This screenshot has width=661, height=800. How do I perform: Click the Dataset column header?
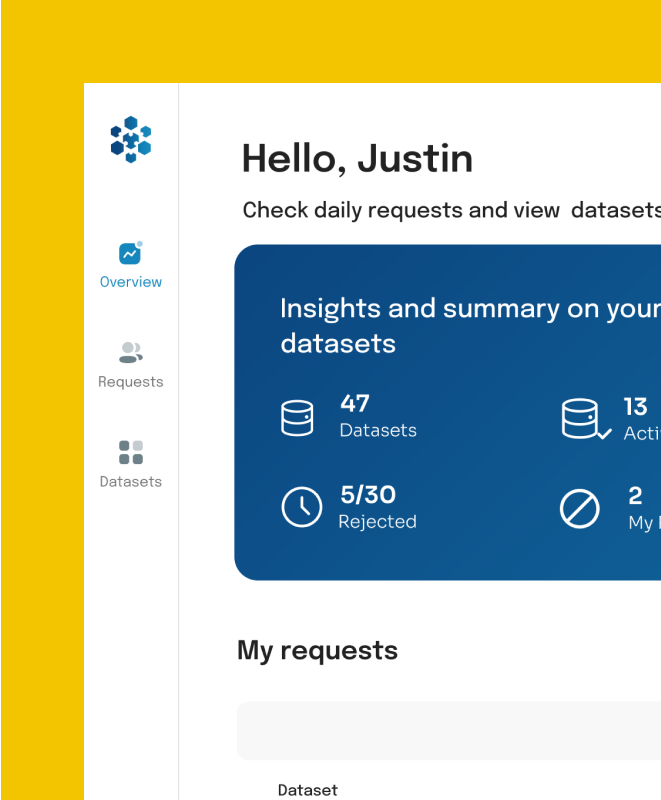[307, 790]
